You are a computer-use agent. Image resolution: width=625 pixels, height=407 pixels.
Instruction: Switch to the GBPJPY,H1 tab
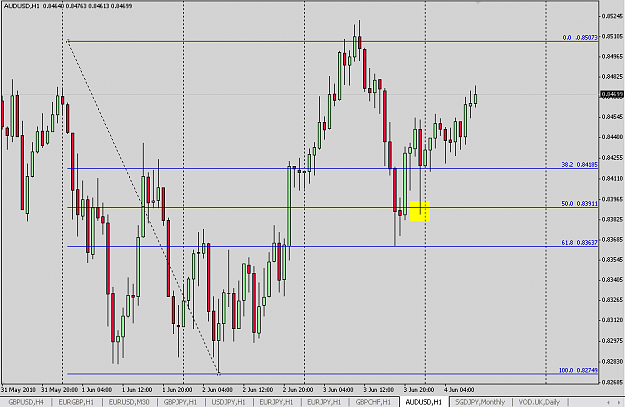[180, 402]
